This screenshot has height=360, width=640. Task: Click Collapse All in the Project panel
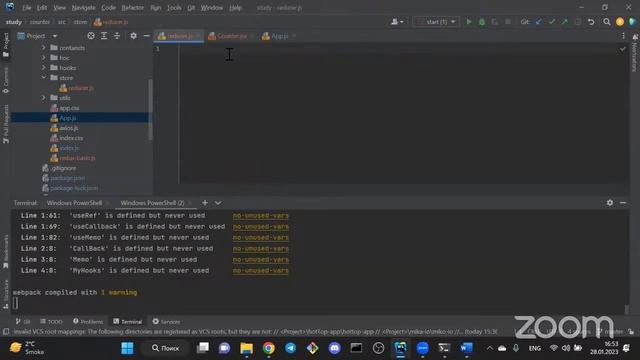117,36
